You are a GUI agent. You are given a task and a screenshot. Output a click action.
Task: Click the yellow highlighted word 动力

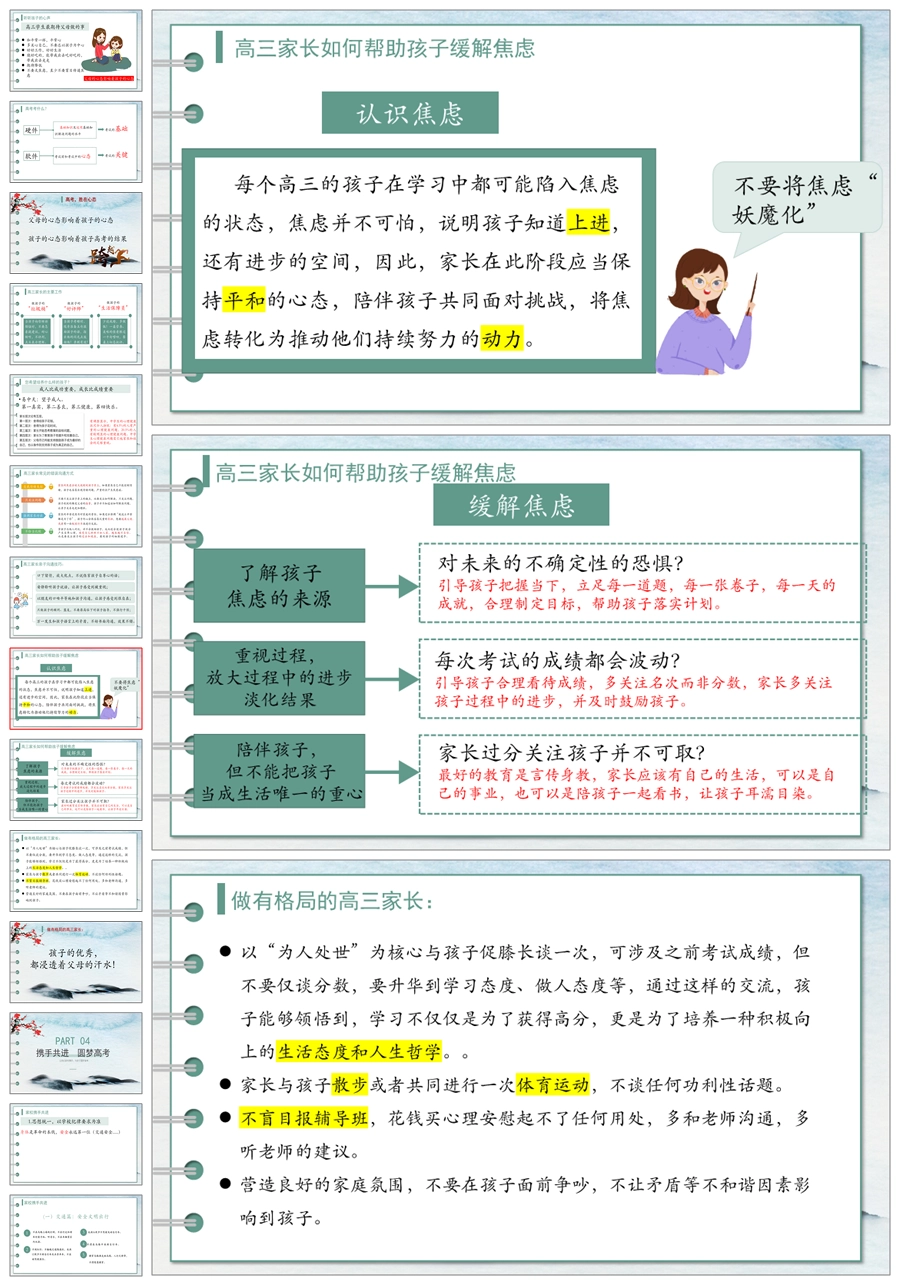coord(502,338)
